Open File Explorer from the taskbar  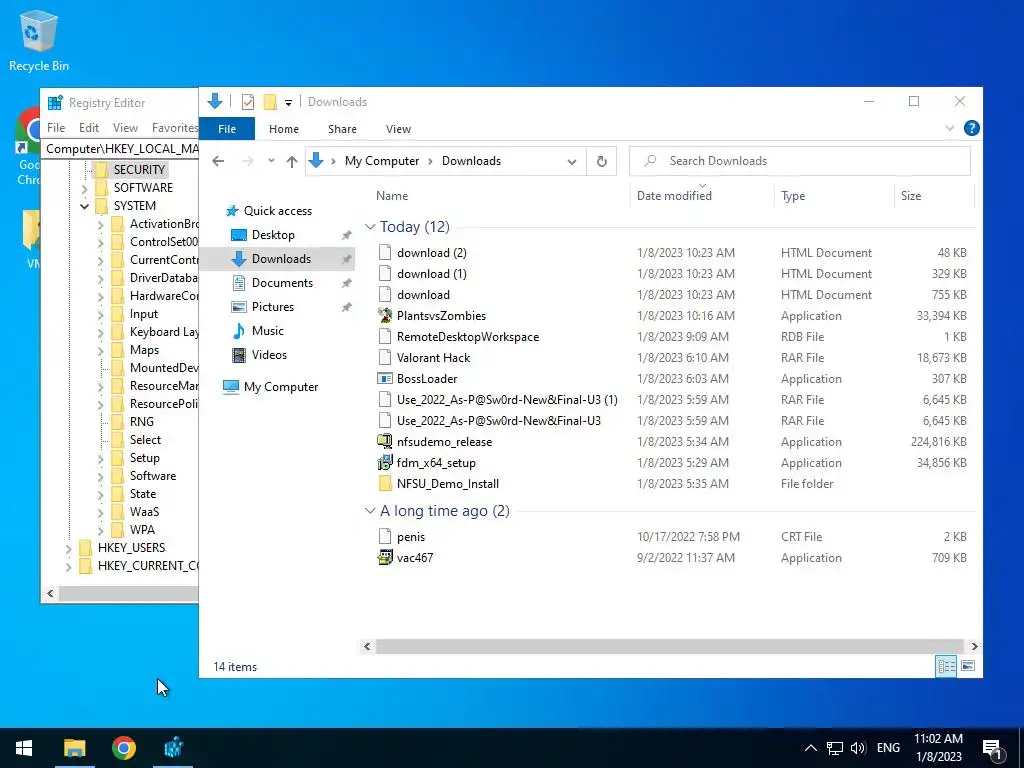point(74,748)
